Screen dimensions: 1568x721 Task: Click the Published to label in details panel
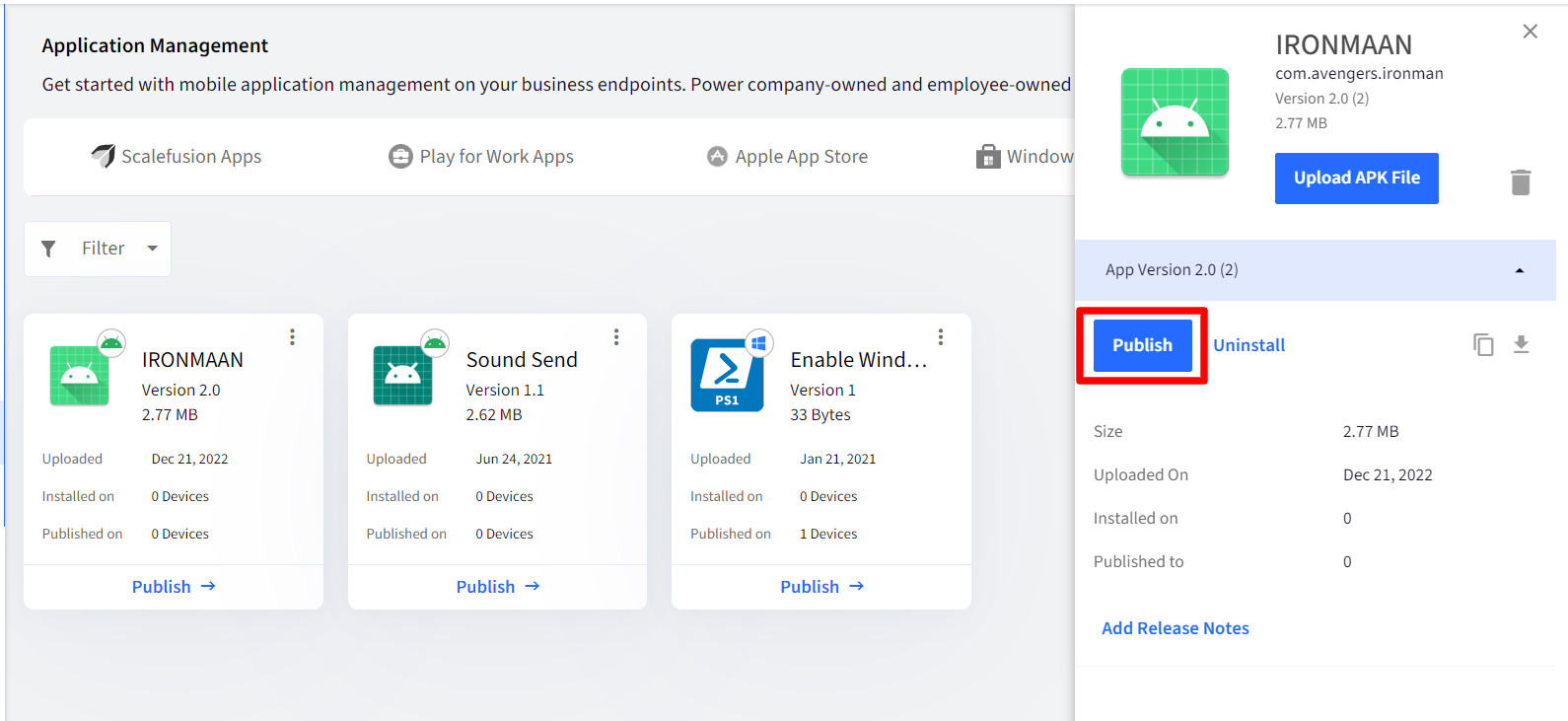click(1139, 562)
